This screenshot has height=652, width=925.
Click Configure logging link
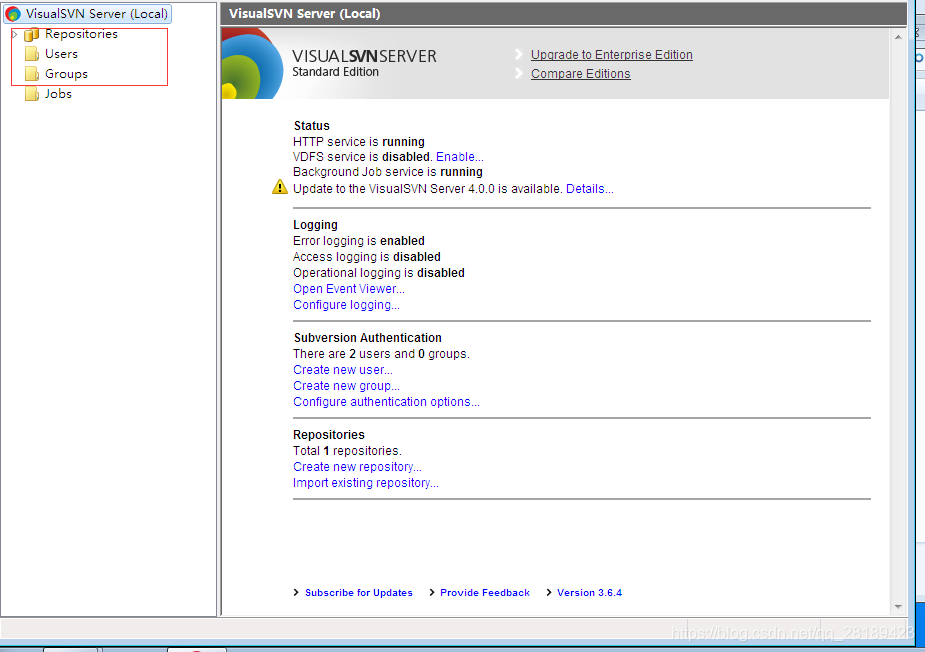346,305
